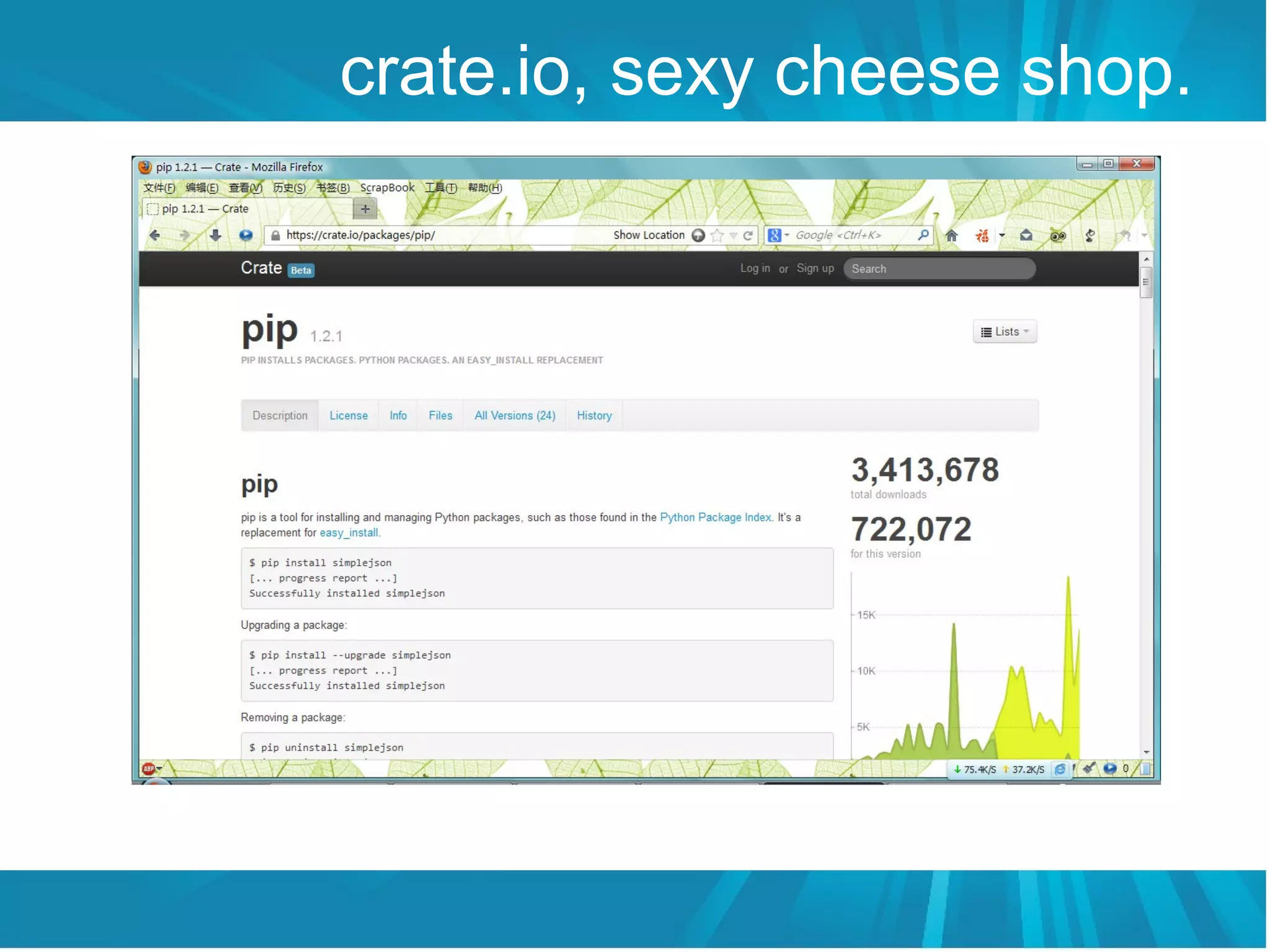Click the Show Location button text
The width and height of the screenshot is (1270, 952).
pyautogui.click(x=649, y=235)
